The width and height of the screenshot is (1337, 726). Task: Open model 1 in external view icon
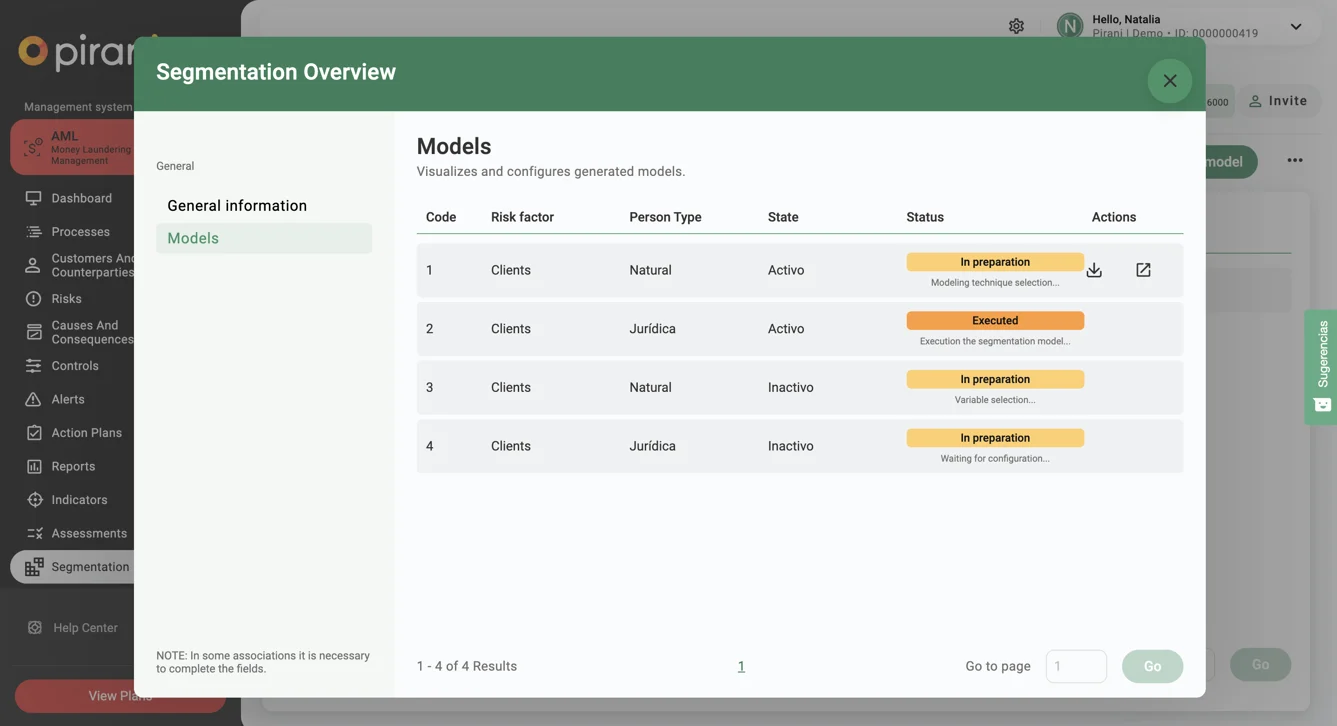tap(1143, 270)
